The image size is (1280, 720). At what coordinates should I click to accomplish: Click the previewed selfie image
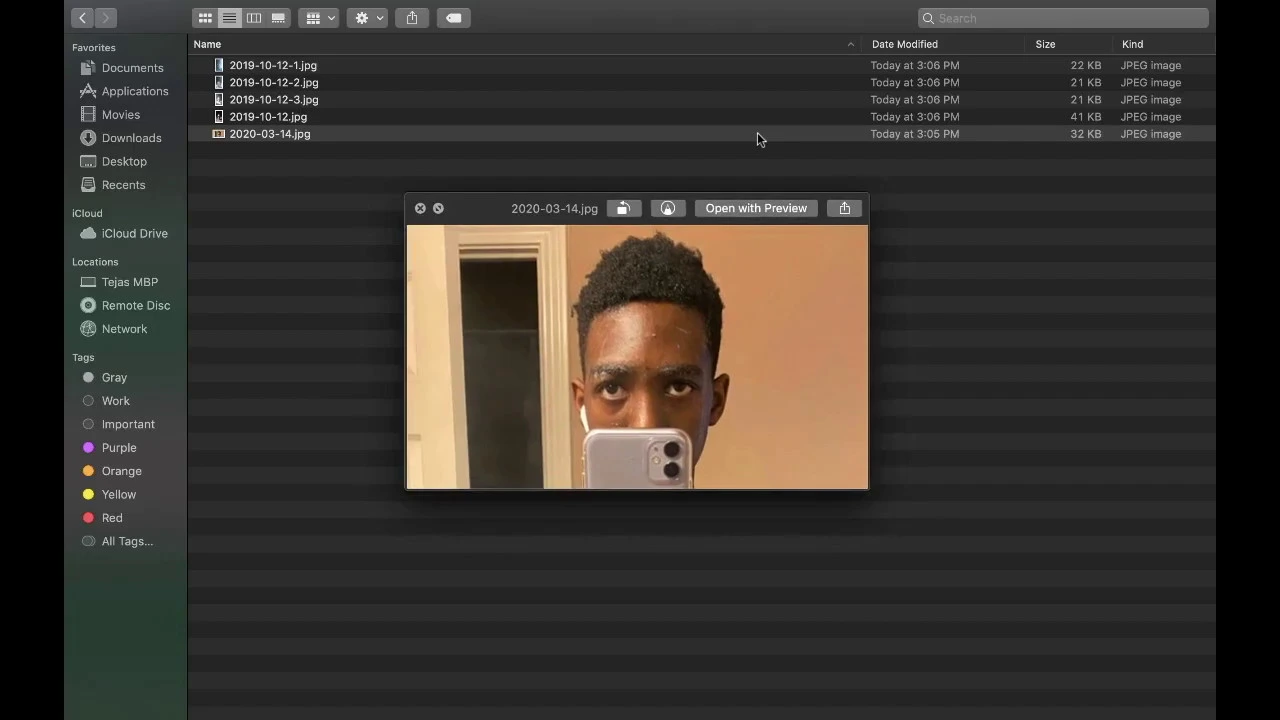[x=637, y=357]
